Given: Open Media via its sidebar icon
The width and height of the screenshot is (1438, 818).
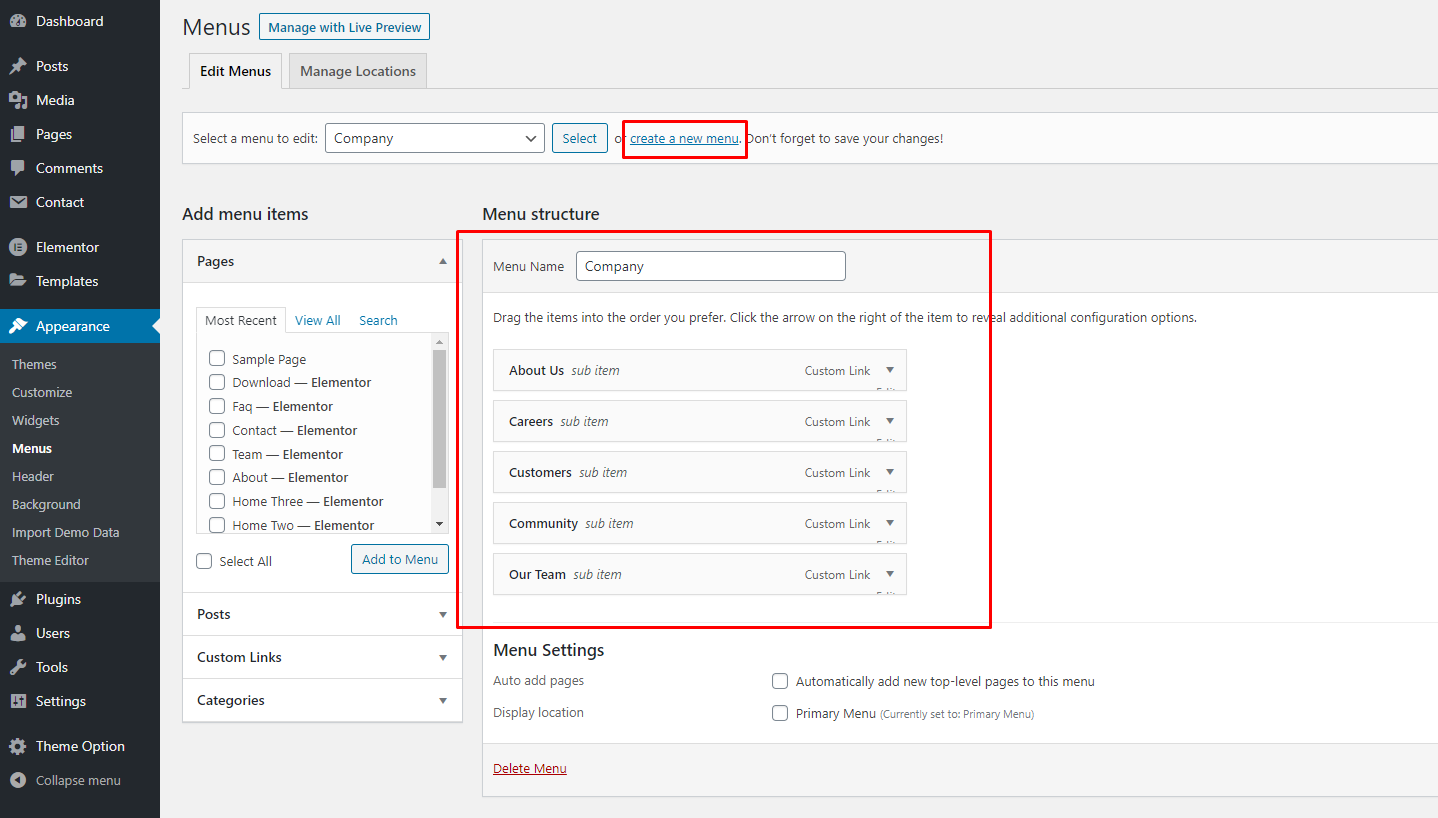Looking at the screenshot, I should point(18,100).
